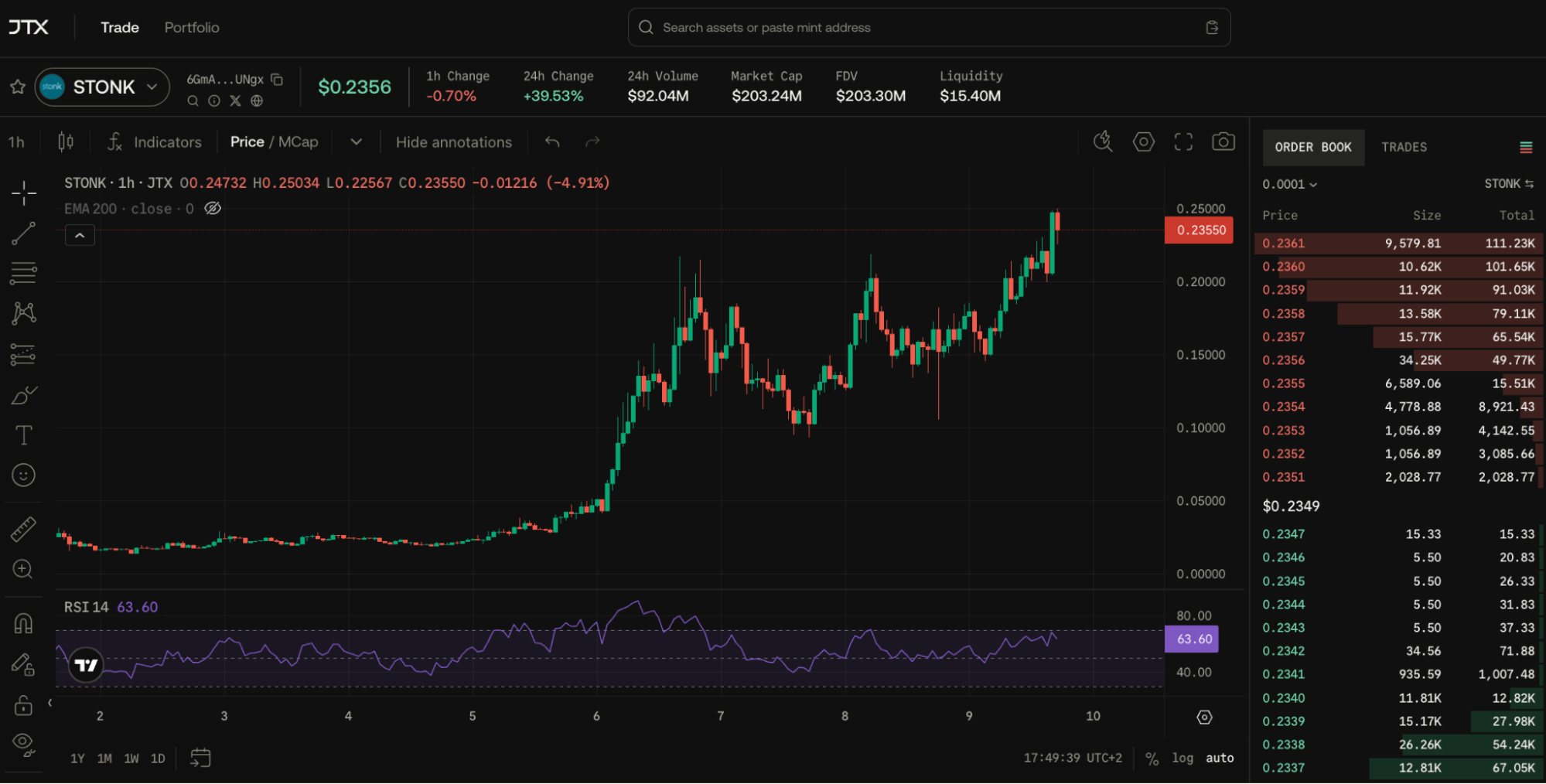Click the search assets input field
Image resolution: width=1546 pixels, height=784 pixels.
click(929, 28)
